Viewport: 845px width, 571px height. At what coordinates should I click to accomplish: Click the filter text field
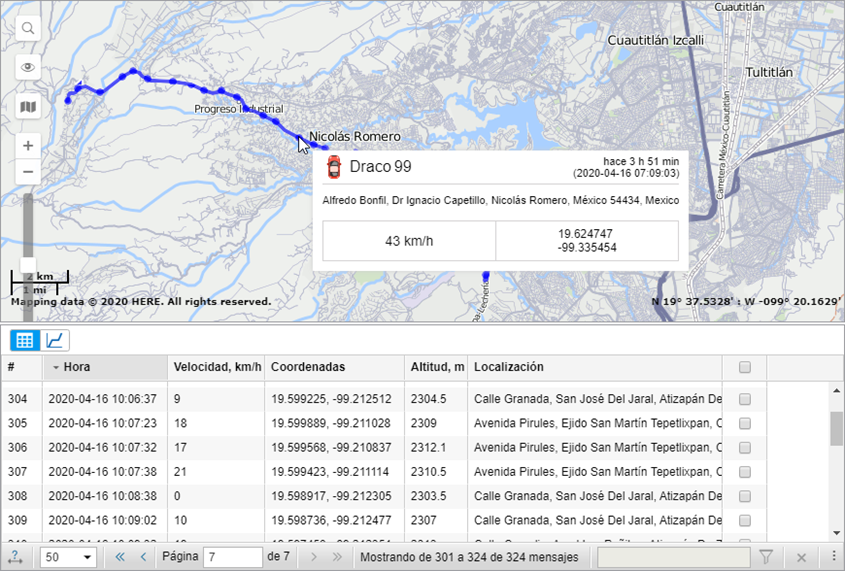pos(674,557)
